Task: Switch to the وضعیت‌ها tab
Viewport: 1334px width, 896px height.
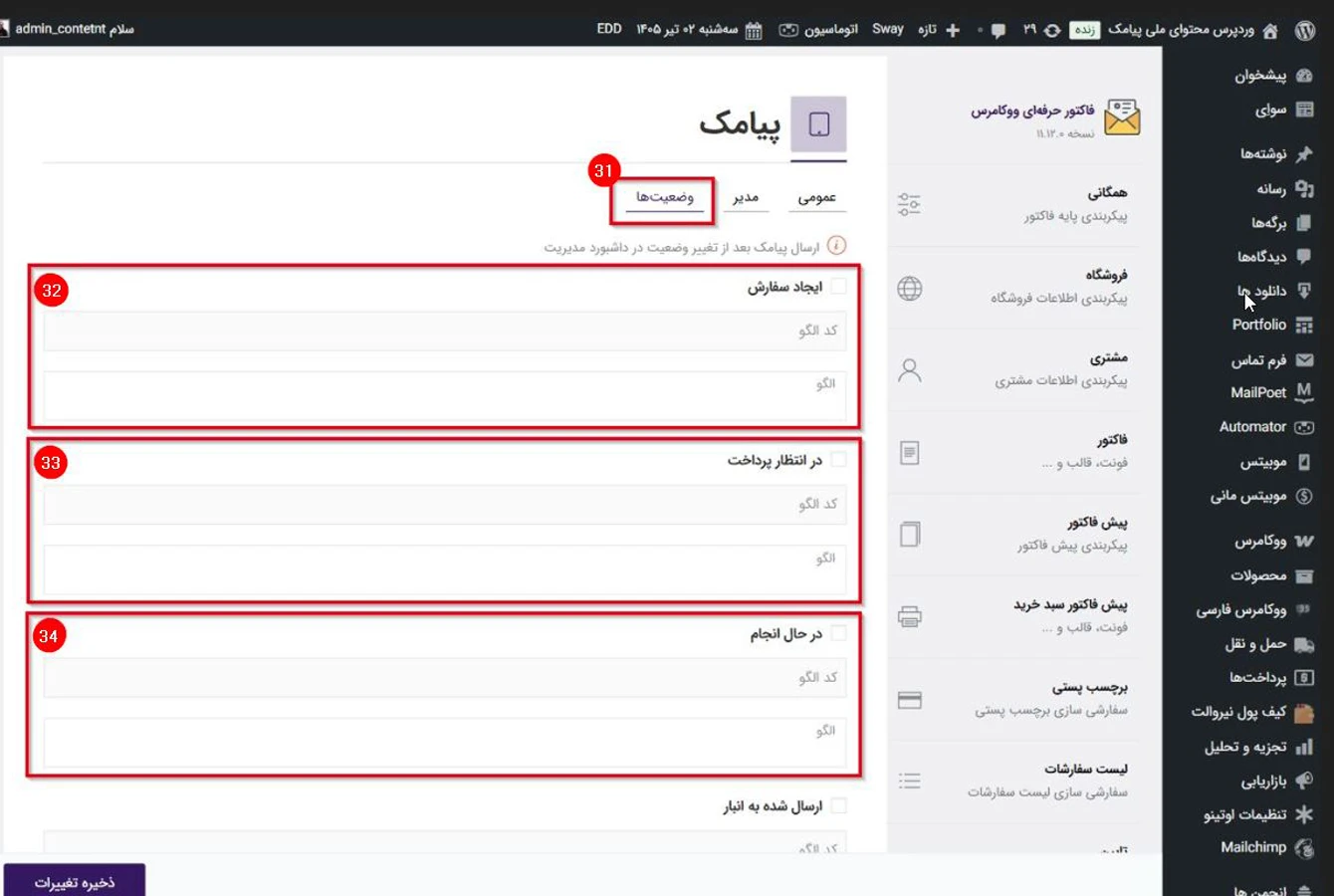Action: pos(665,197)
